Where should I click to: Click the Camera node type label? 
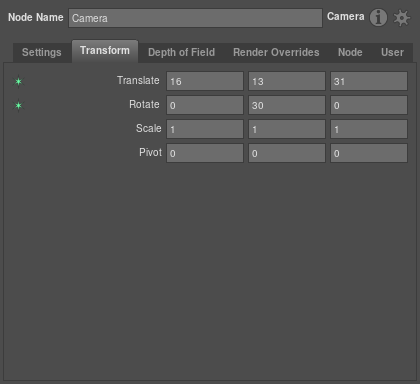point(346,16)
